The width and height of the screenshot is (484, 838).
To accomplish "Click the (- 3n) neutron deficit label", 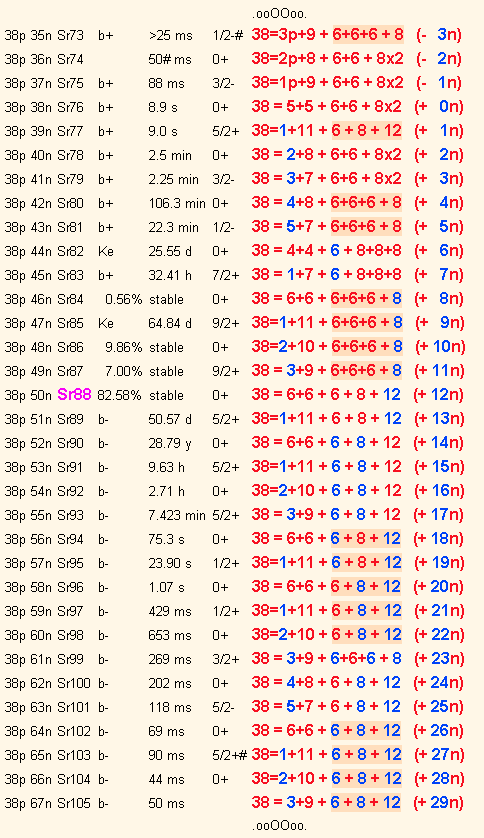I will pos(439,35).
